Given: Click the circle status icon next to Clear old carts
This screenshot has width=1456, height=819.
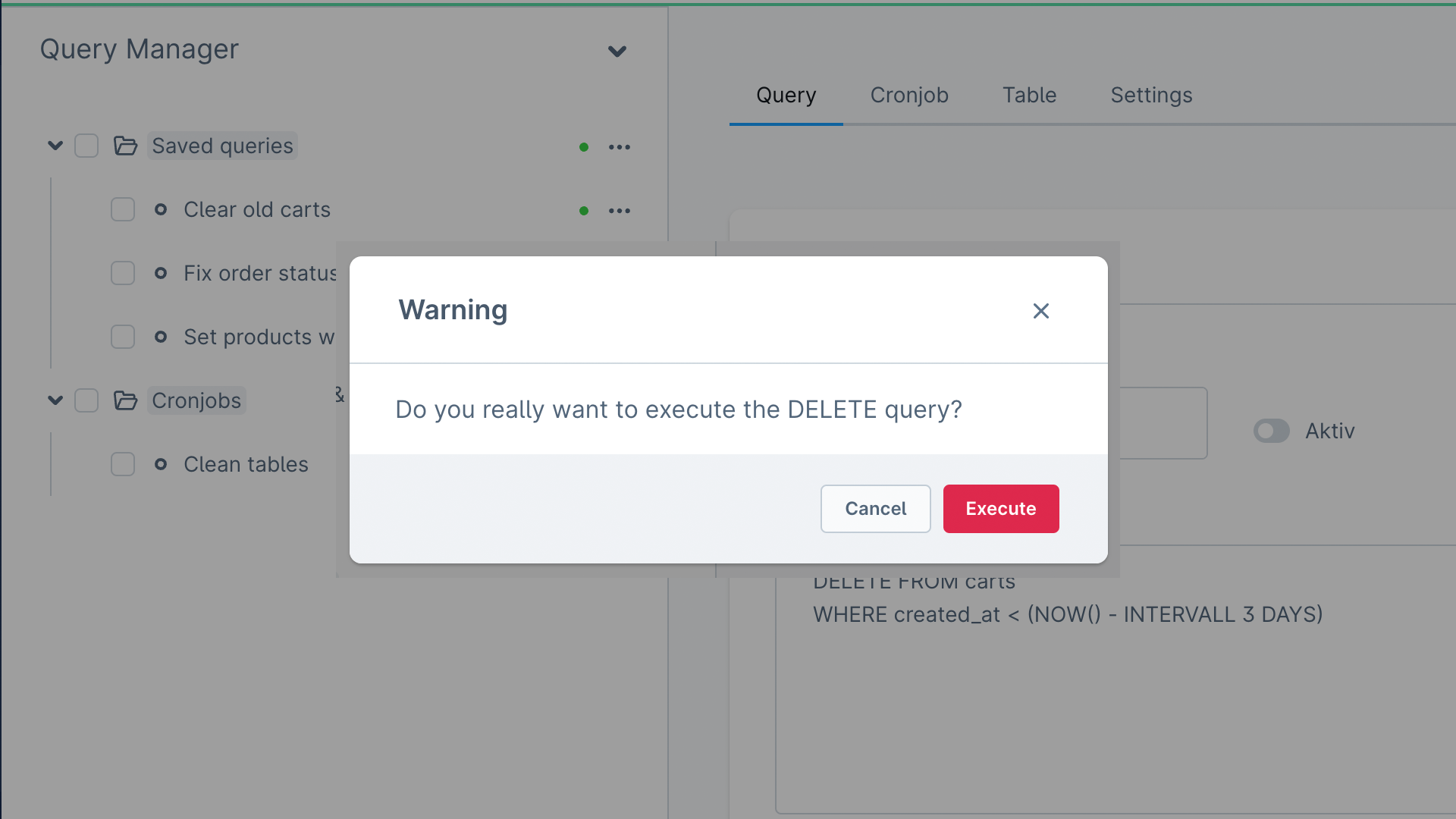Looking at the screenshot, I should click(x=584, y=210).
